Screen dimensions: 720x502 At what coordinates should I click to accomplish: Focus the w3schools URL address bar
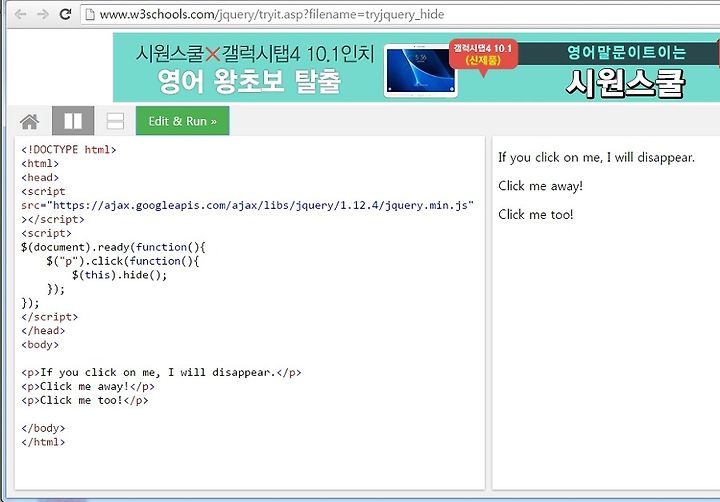coord(399,15)
